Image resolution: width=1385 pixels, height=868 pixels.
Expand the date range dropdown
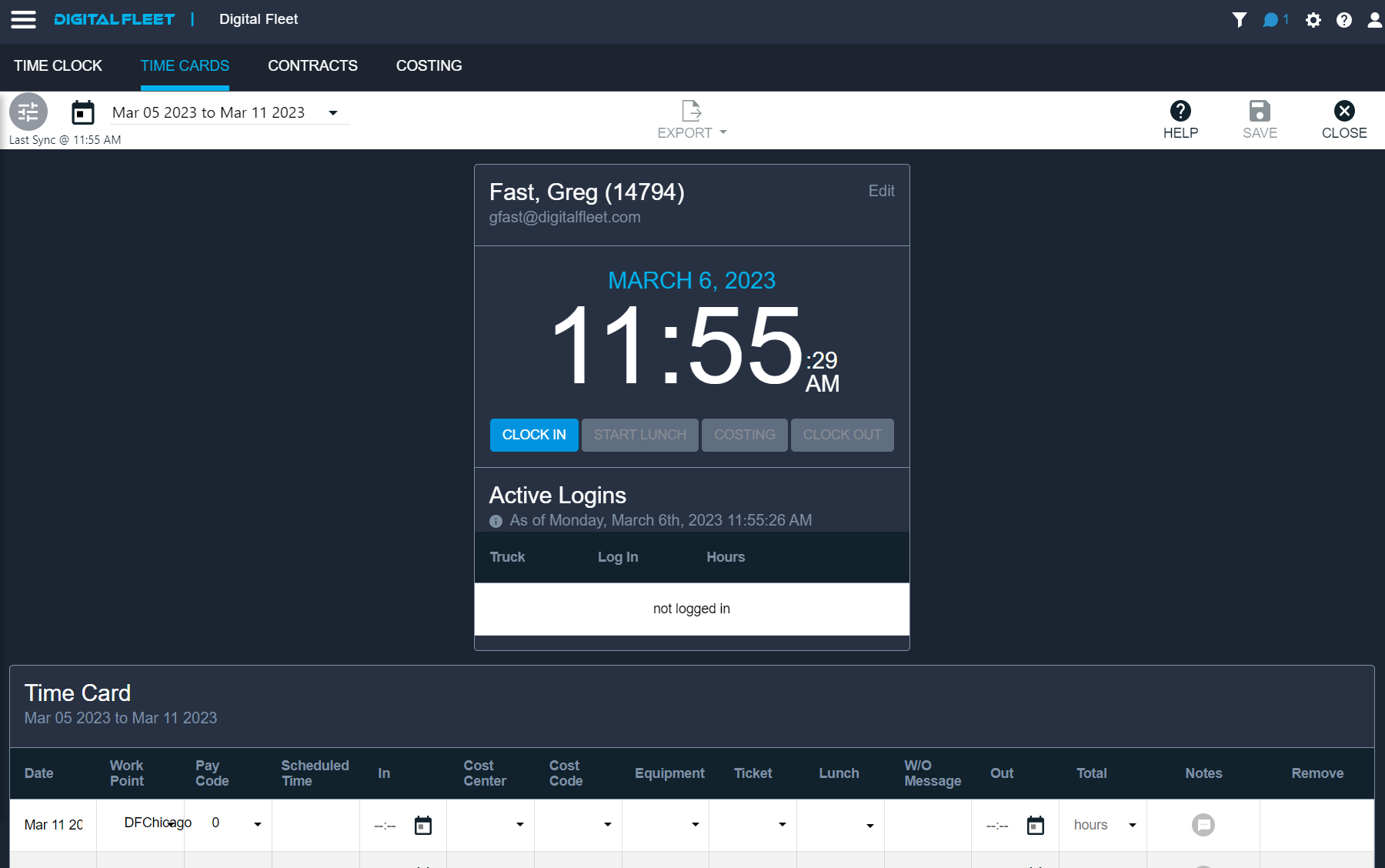tap(332, 112)
